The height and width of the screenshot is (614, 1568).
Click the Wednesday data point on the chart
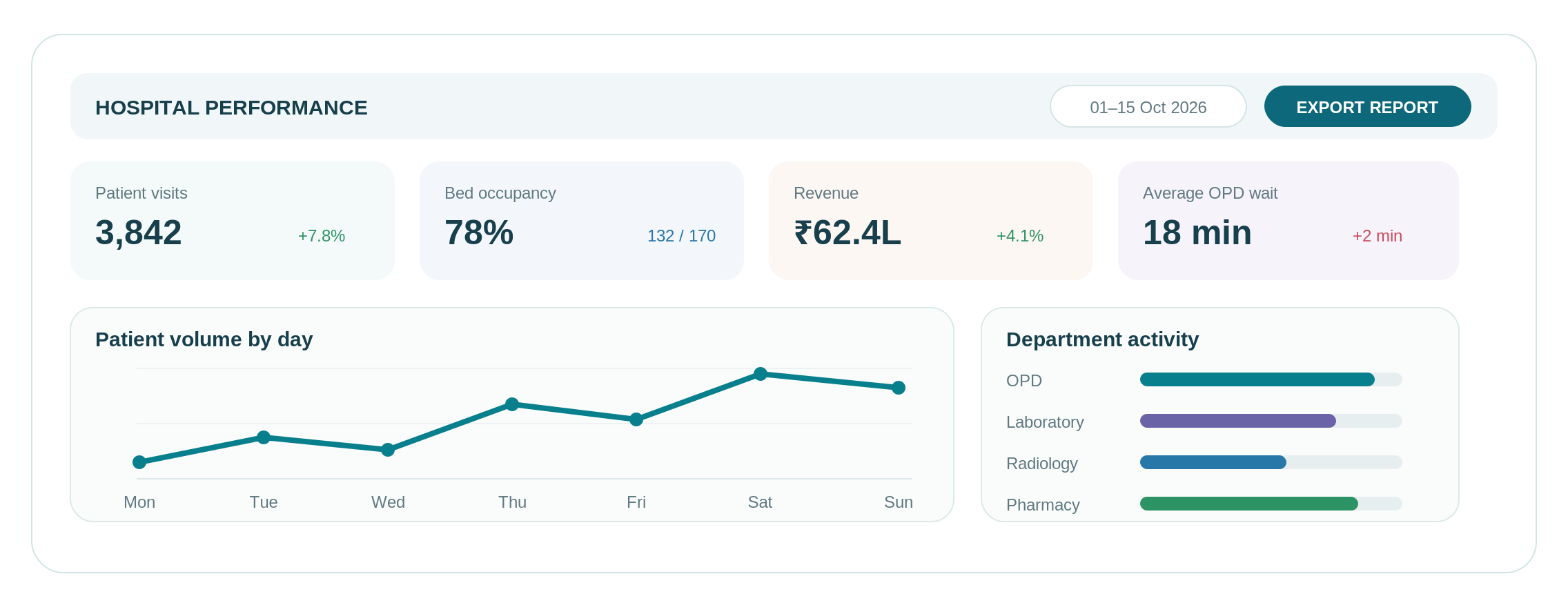click(388, 450)
